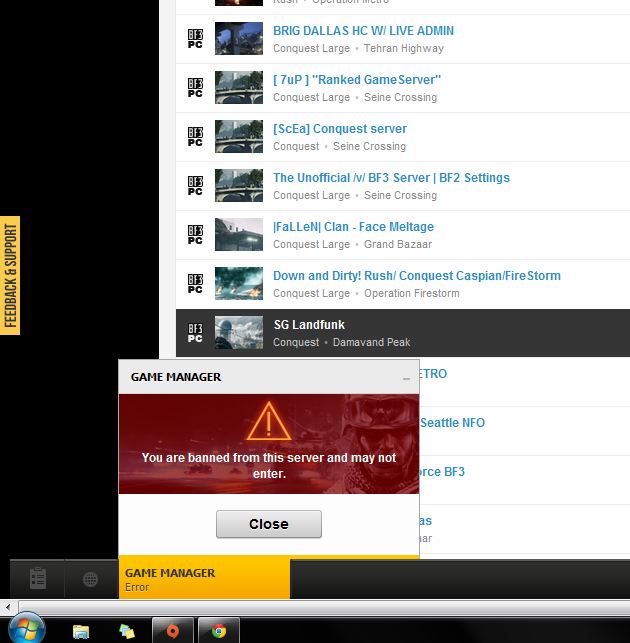Viewport: 630px width, 643px height.
Task: Click BF3 PC icon beside Down and Dirty
Action: click(x=195, y=284)
